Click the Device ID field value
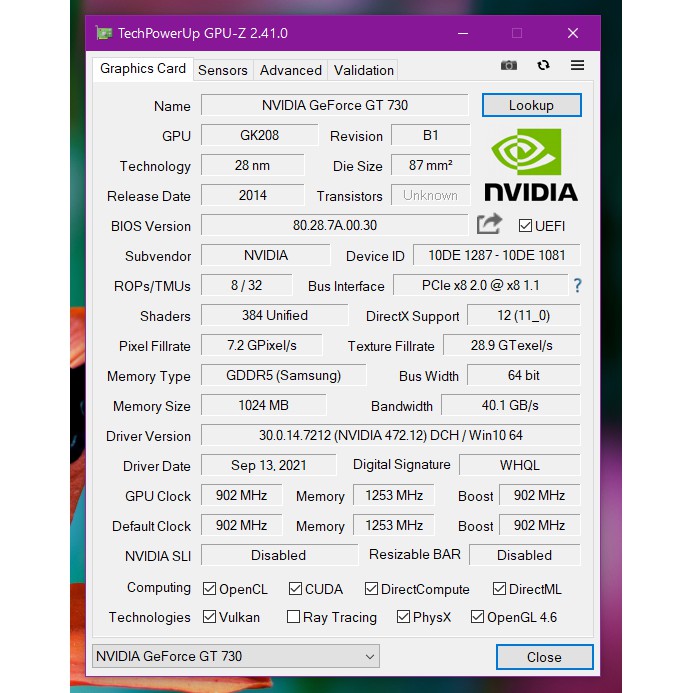 [x=496, y=255]
